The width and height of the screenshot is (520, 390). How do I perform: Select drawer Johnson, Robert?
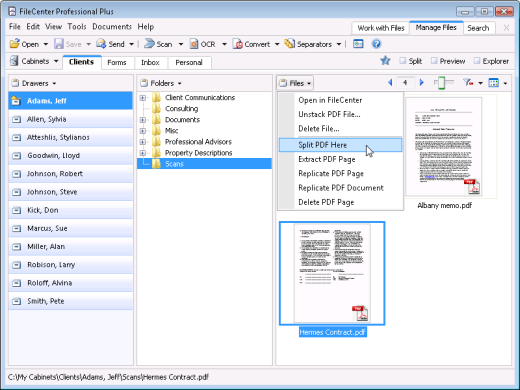70,174
